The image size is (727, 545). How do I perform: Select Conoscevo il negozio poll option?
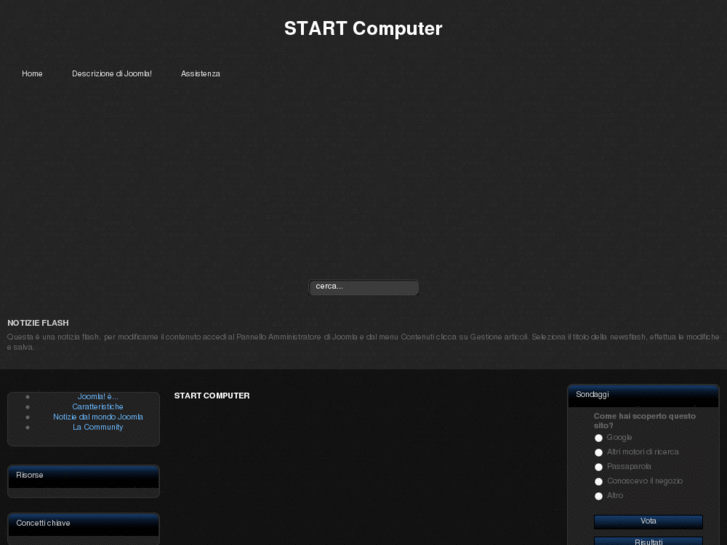[x=599, y=481]
